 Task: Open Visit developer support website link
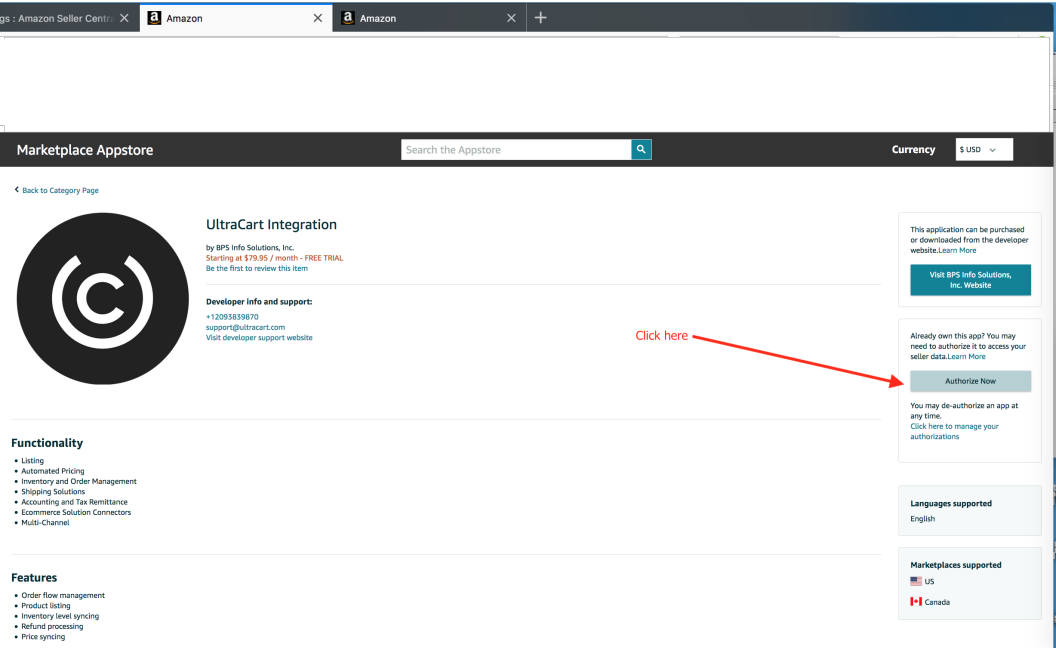pos(259,337)
